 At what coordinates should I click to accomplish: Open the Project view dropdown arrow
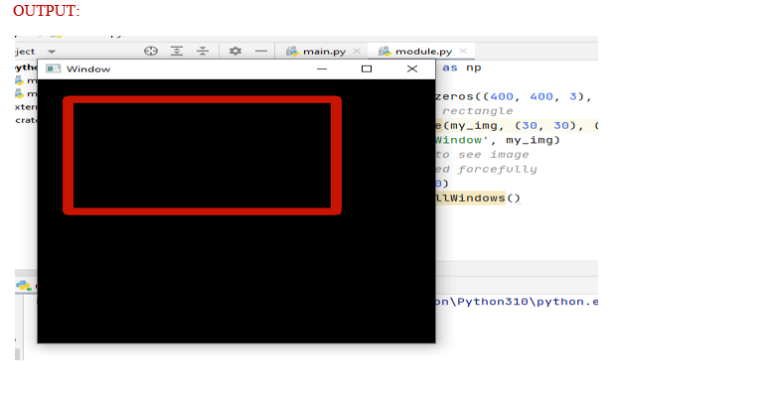tap(51, 51)
